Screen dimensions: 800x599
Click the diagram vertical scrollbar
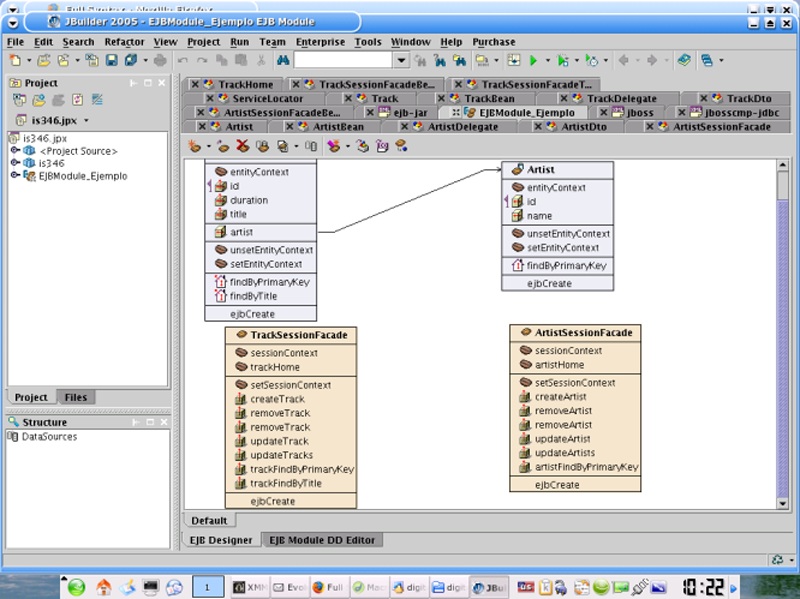click(783, 340)
